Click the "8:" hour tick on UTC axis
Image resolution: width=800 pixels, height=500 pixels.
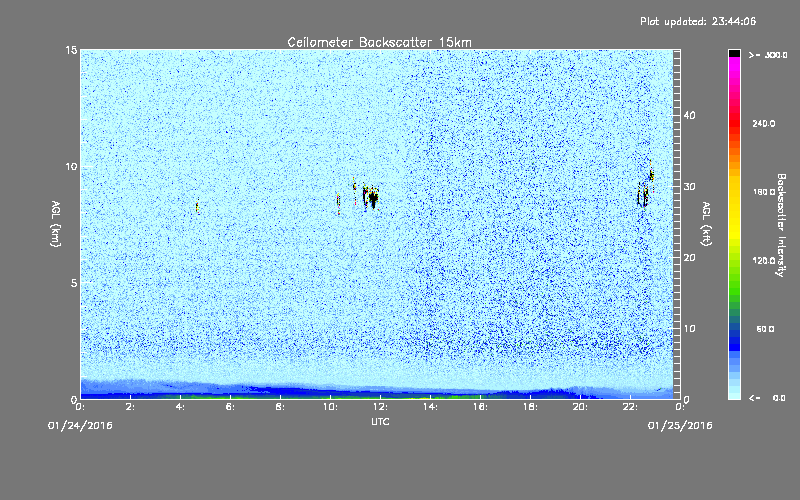(x=280, y=407)
